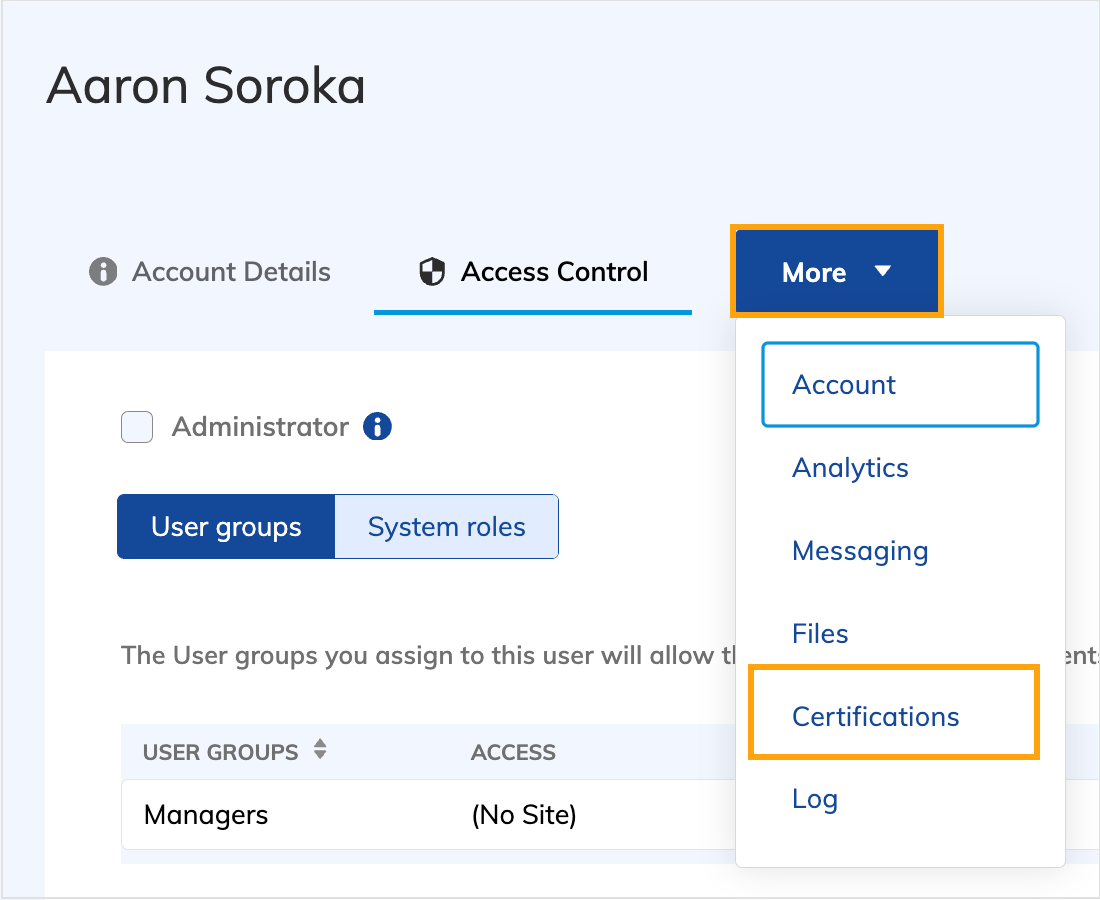
Task: Switch to the System roles toggle
Action: click(x=446, y=527)
